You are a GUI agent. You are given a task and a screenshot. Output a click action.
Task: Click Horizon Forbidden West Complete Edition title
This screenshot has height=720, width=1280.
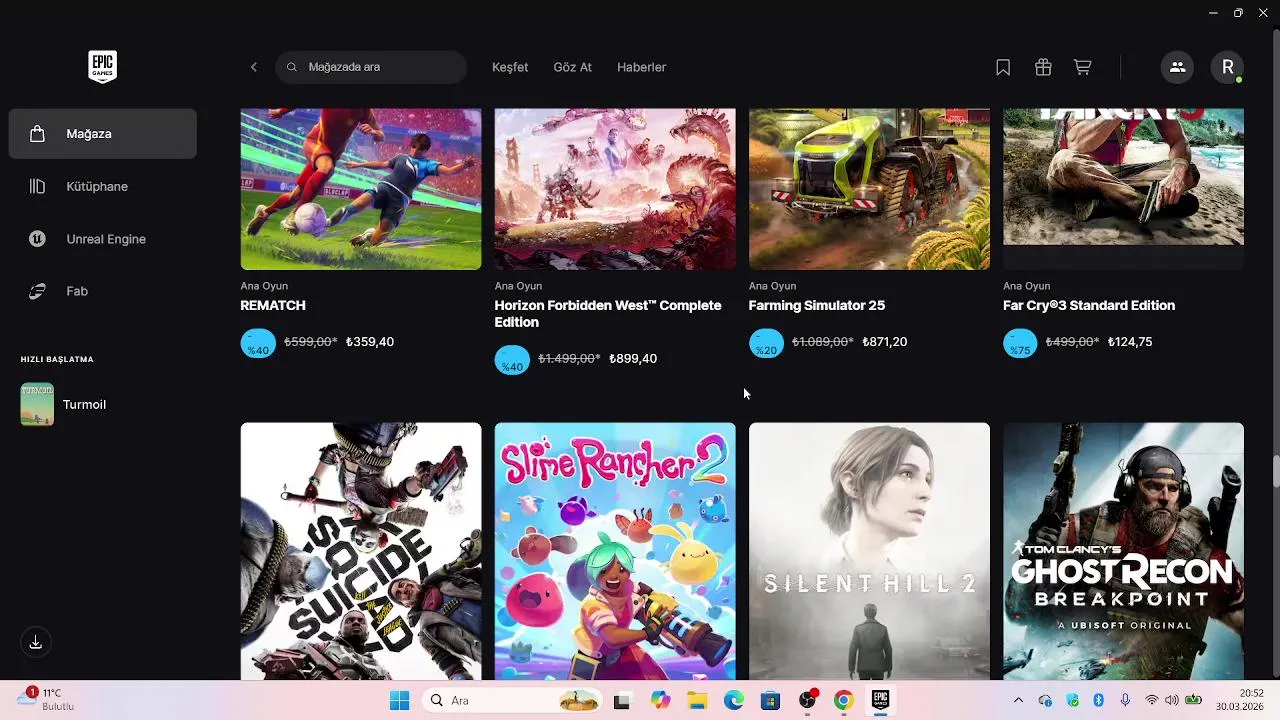[x=608, y=314]
